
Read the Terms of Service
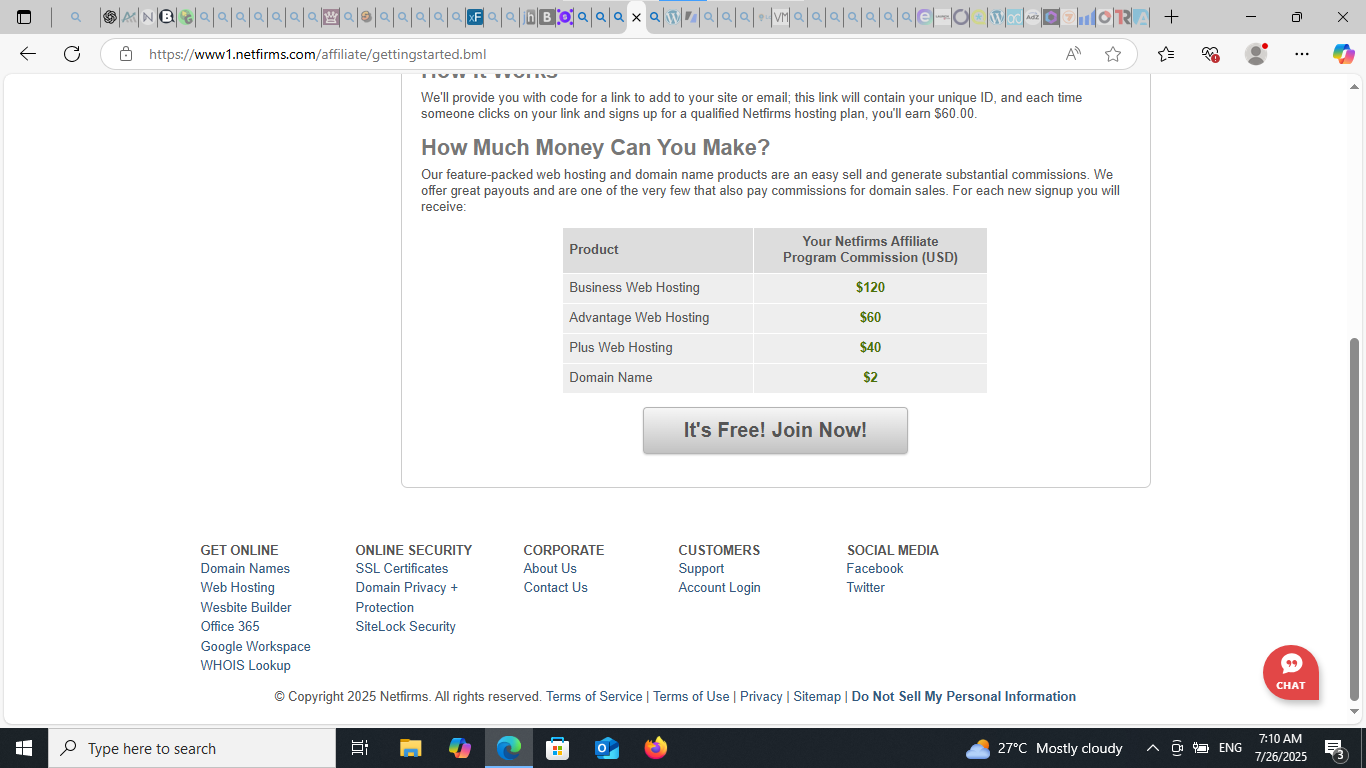pos(594,697)
